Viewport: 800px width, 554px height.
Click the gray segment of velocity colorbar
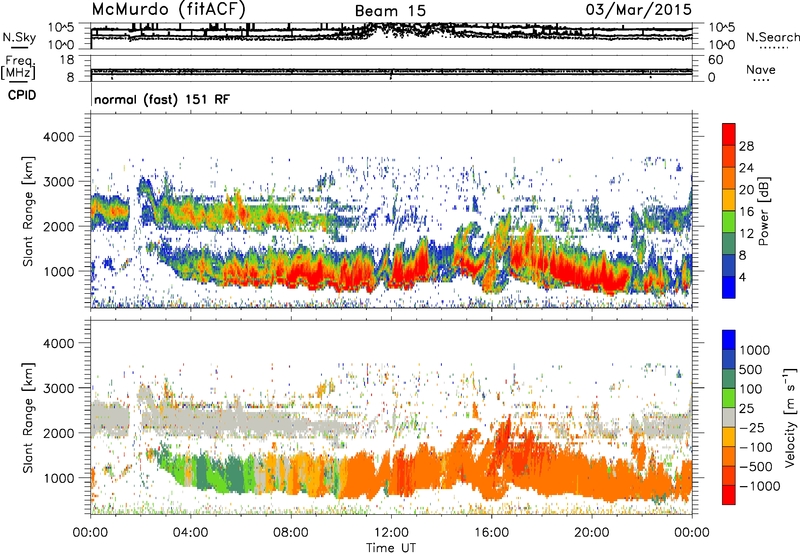tap(729, 418)
